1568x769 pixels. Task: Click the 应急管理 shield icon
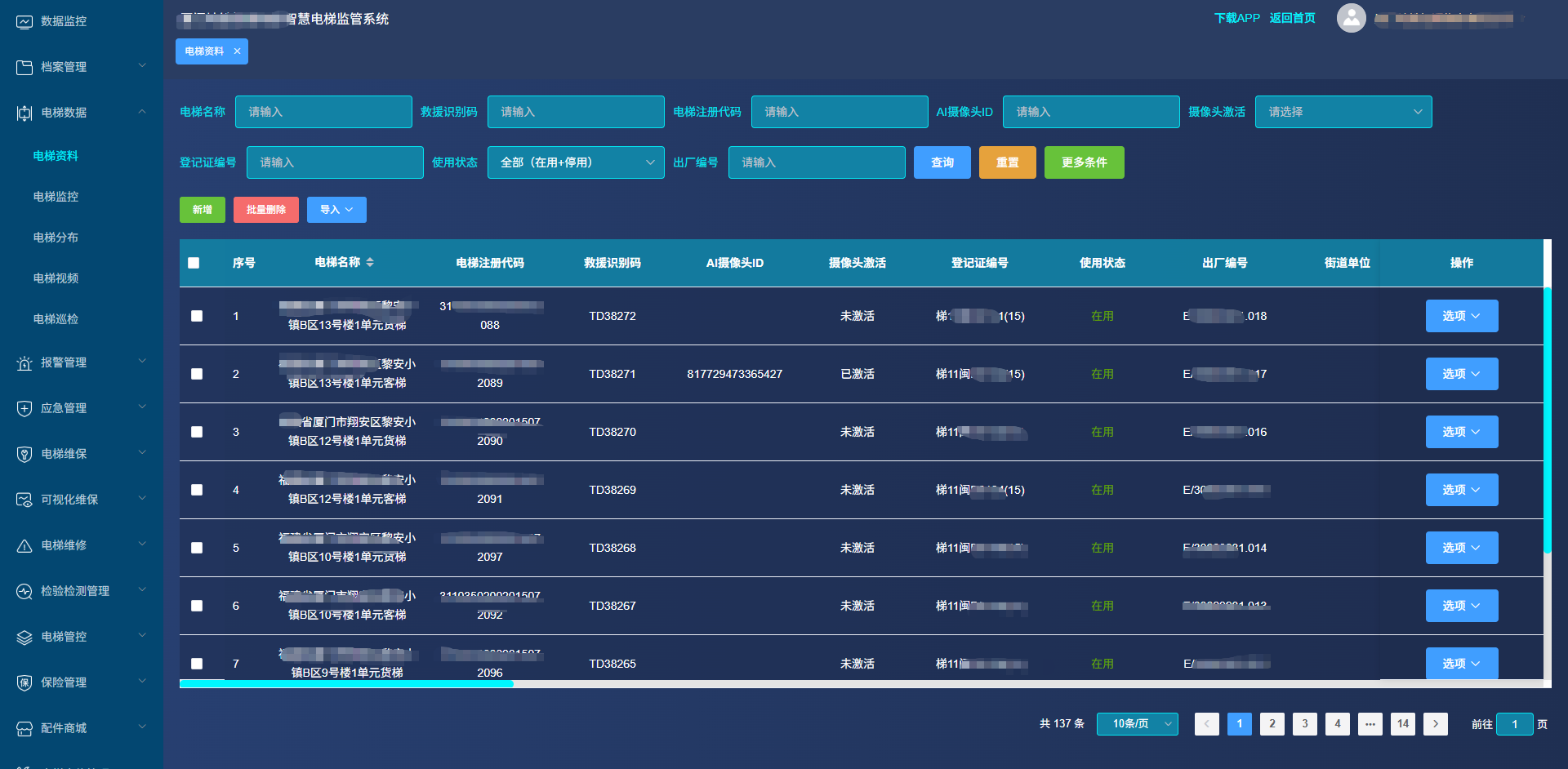24,408
